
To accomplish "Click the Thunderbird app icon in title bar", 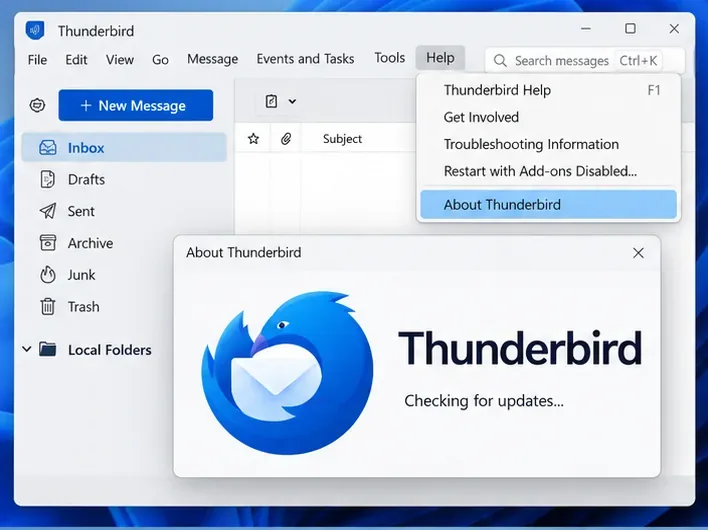I will 35,30.
